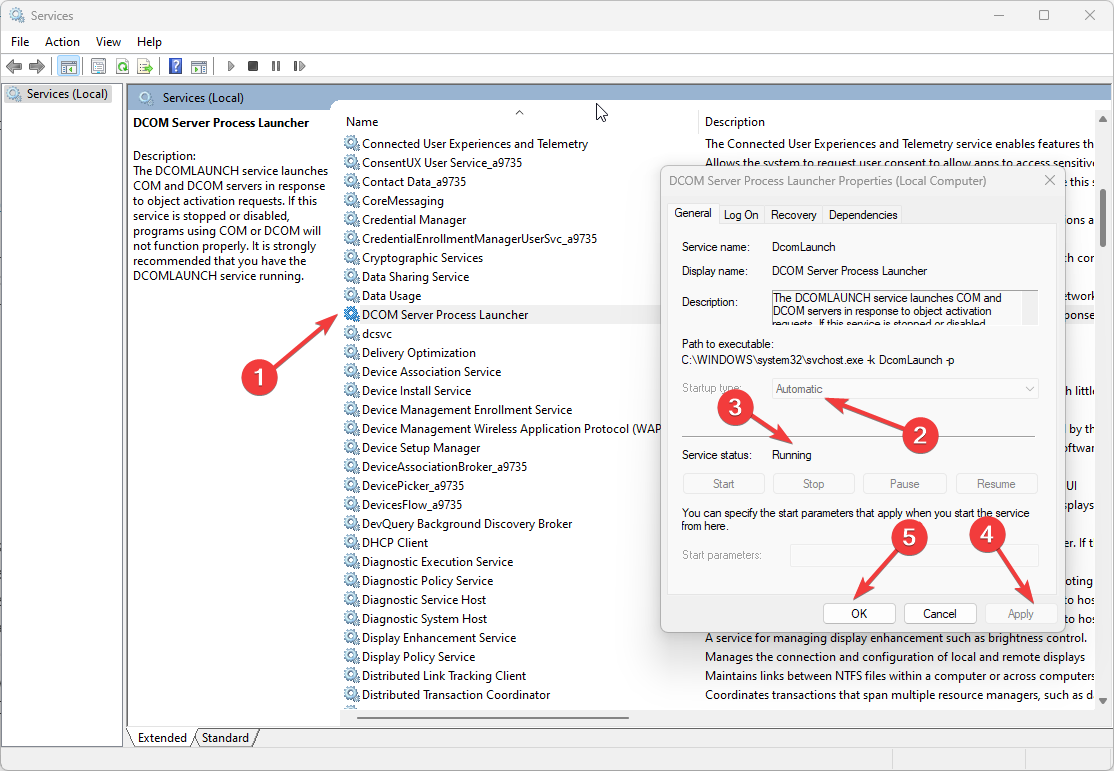The image size is (1114, 771).
Task: Click the Services app icon in title bar
Action: click(16, 15)
